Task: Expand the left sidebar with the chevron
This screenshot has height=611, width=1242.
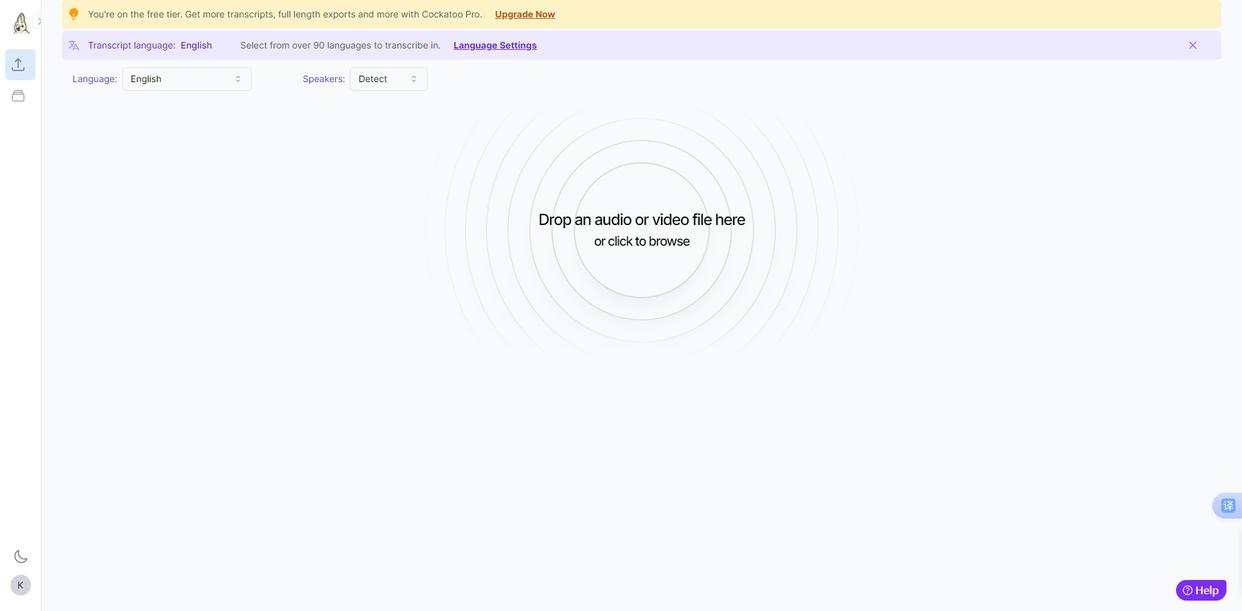Action: click(x=40, y=21)
